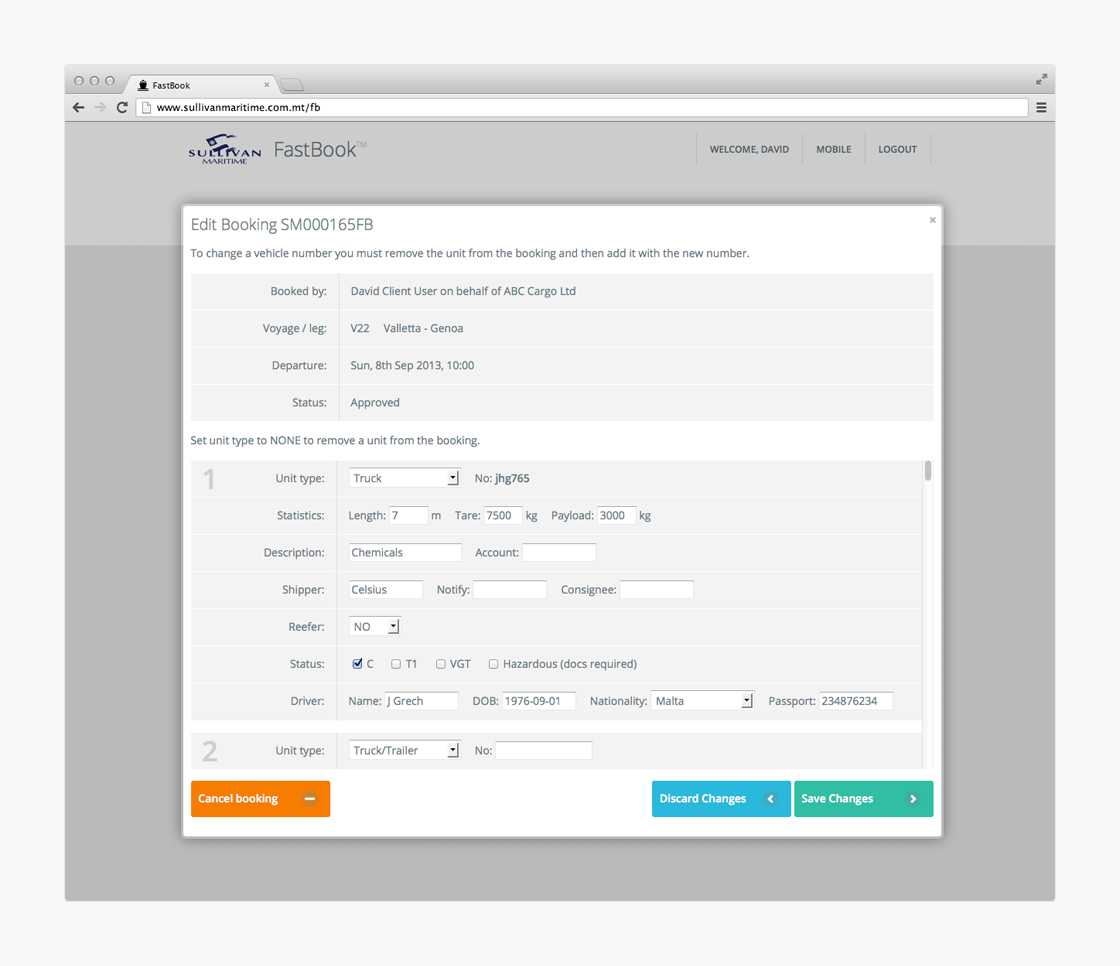Click the empty Account field
1120x966 pixels.
coord(559,552)
